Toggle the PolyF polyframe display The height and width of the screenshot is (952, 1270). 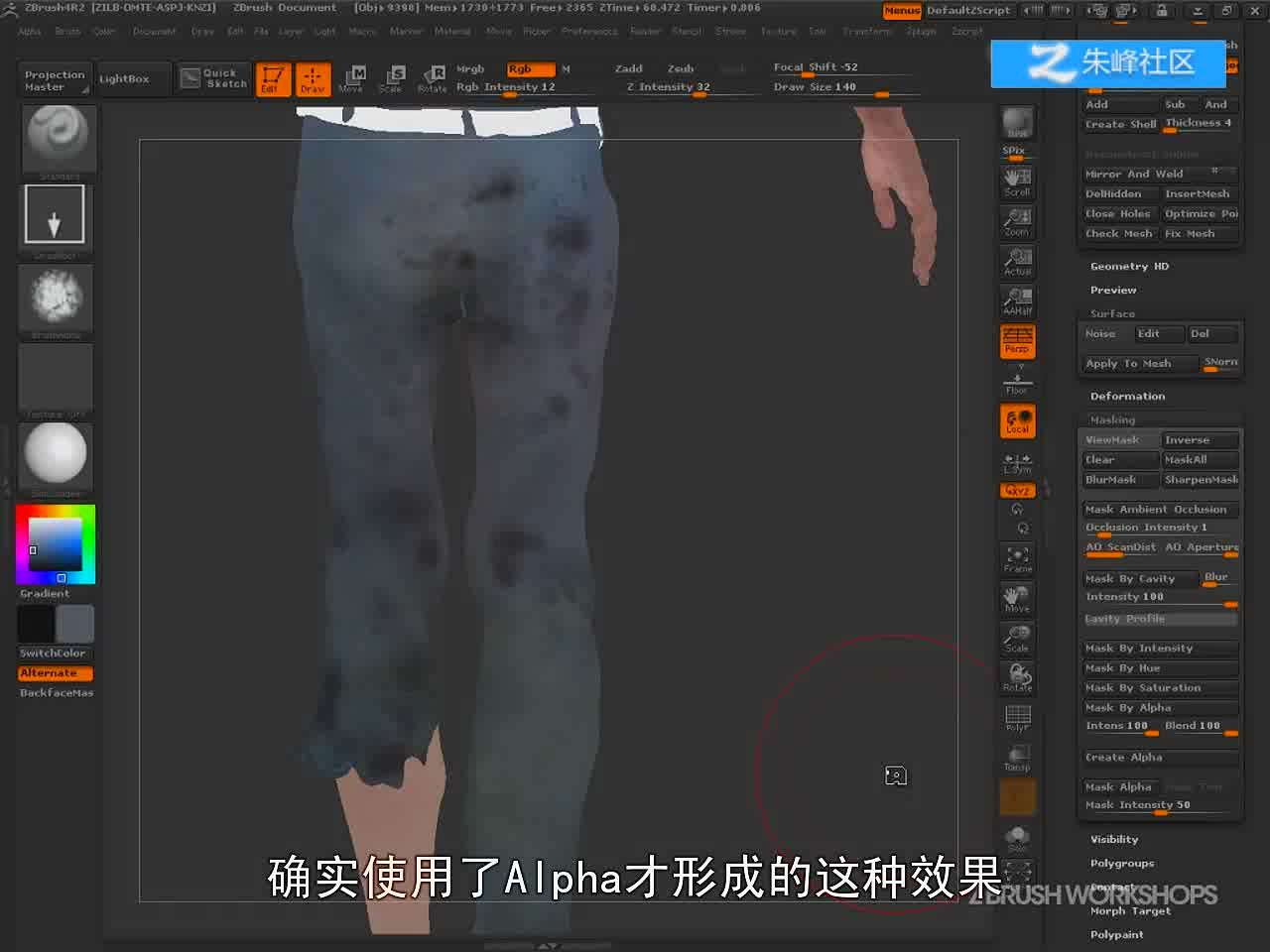pyautogui.click(x=1017, y=718)
